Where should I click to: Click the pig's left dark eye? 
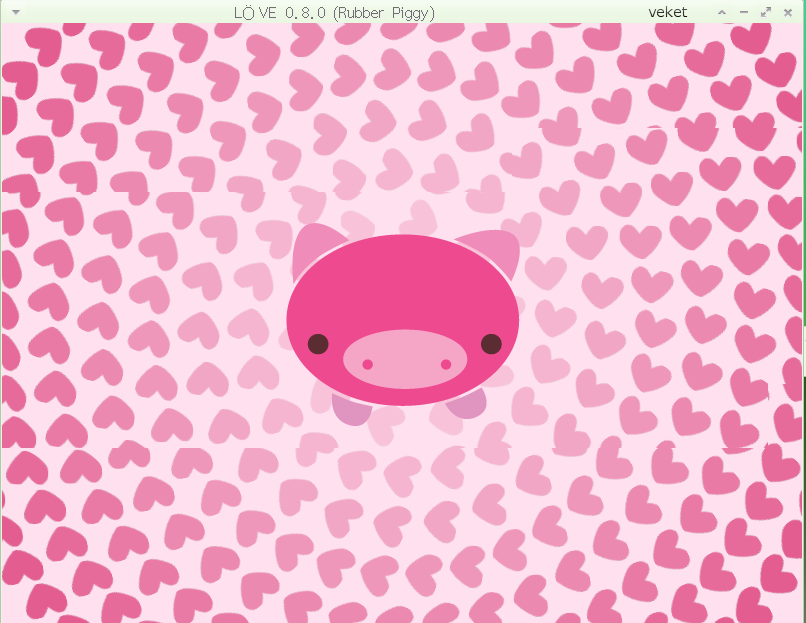[x=318, y=344]
